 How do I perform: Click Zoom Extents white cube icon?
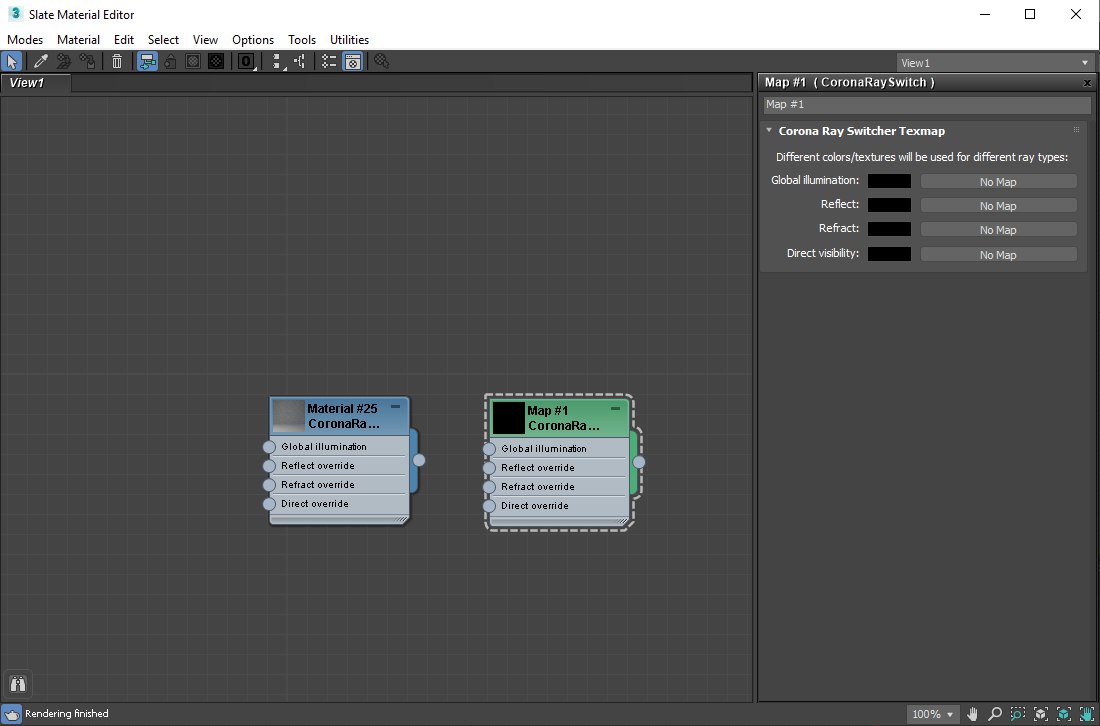[1041, 714]
